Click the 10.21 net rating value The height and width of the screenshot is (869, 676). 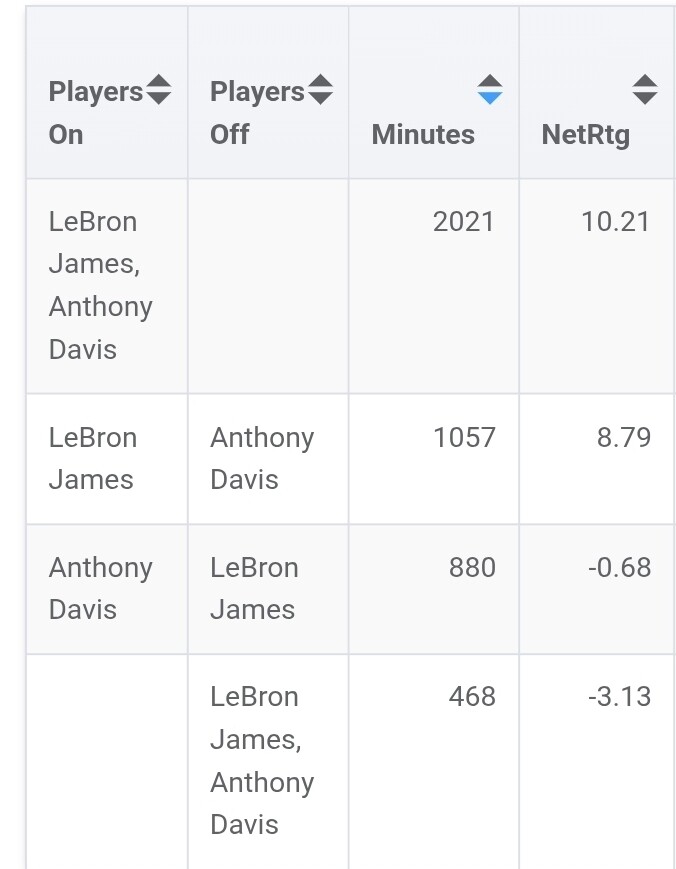[615, 222]
